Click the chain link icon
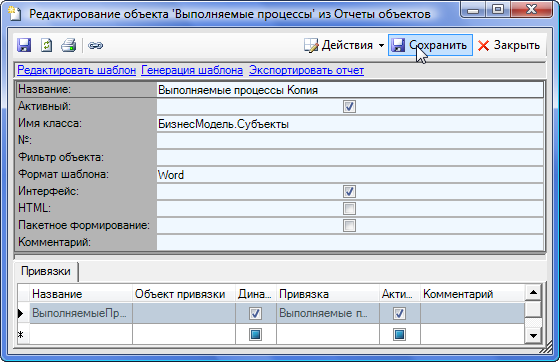Image resolution: width=560 pixels, height=362 pixels. click(95, 45)
